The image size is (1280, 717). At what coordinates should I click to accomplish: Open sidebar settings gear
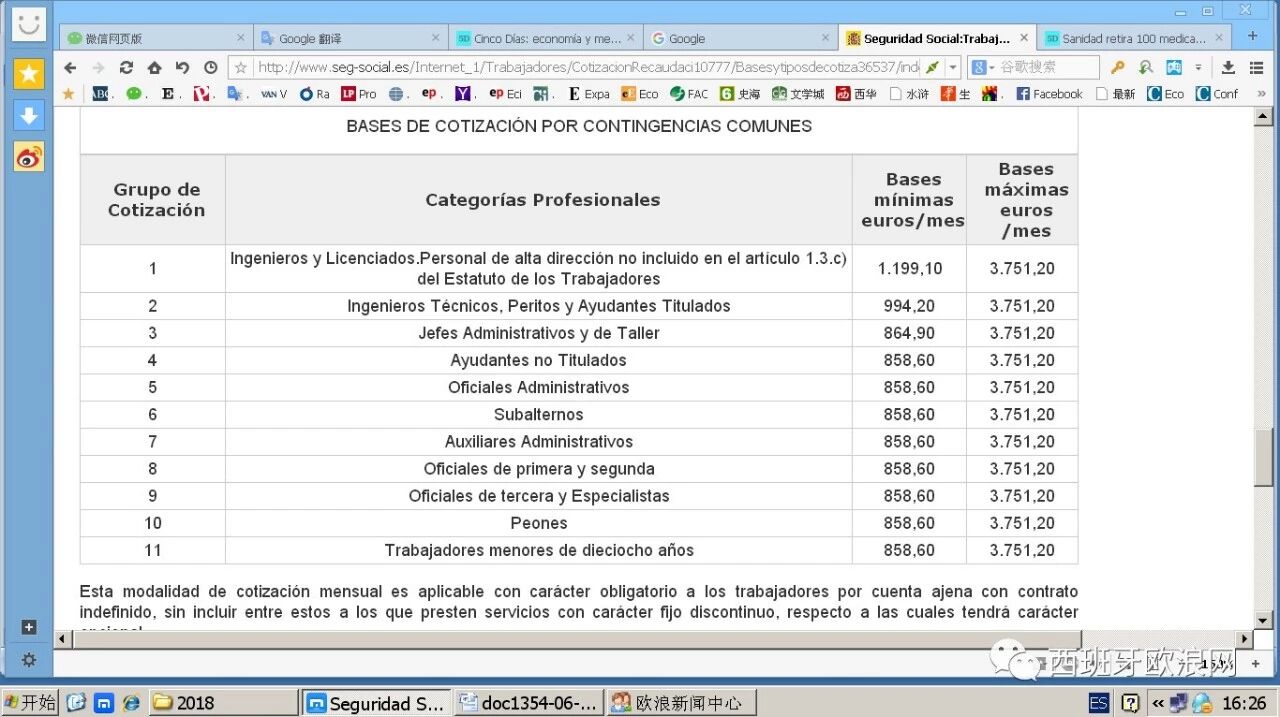[x=28, y=660]
